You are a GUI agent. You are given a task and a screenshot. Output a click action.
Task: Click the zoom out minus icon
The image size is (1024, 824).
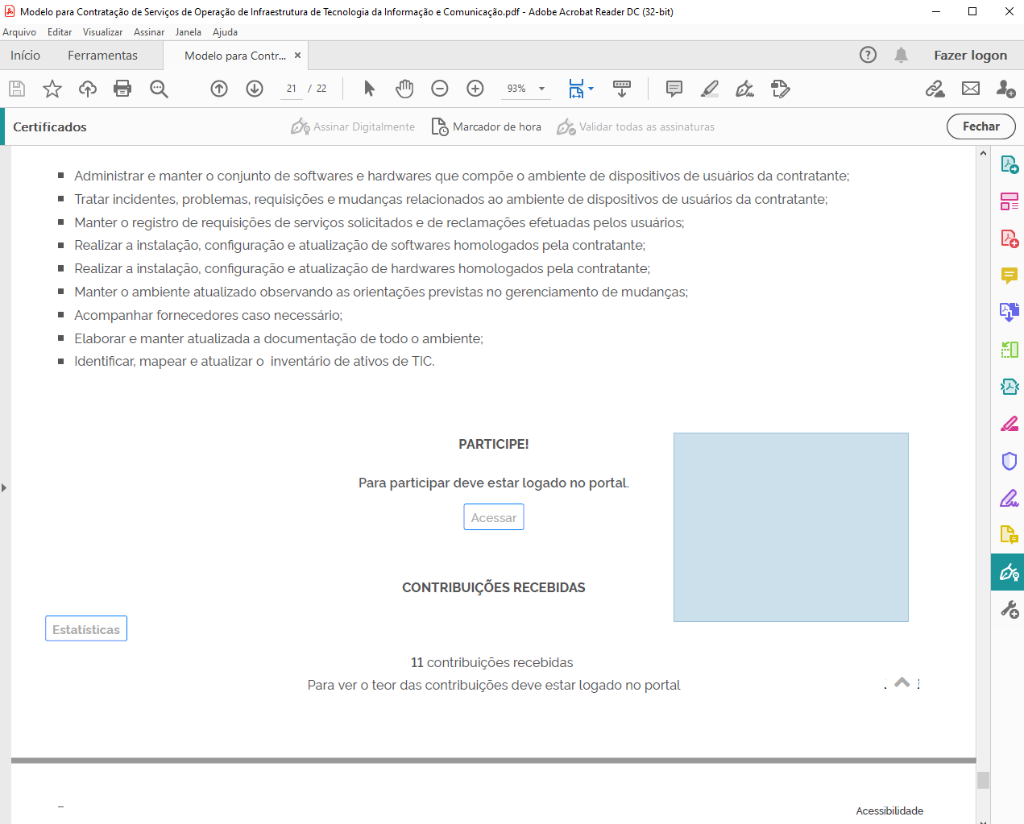pos(440,89)
